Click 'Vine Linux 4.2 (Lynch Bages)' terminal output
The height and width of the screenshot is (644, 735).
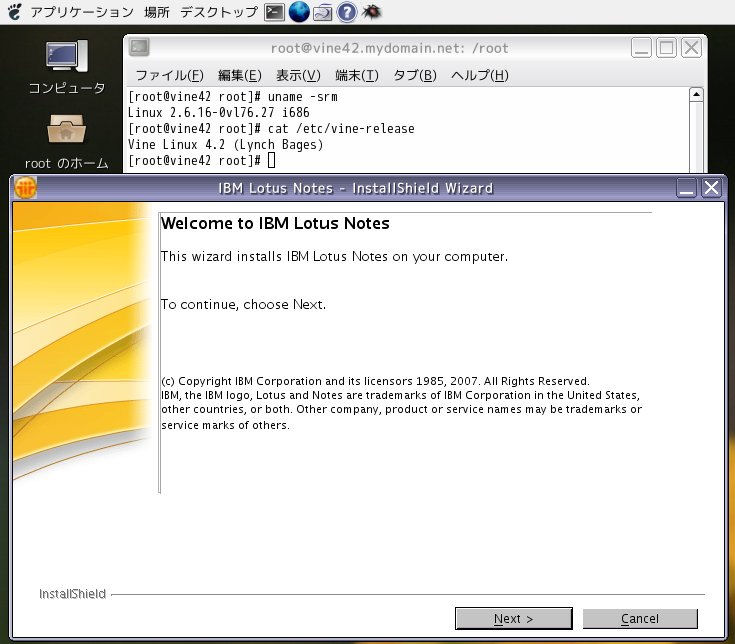click(x=225, y=145)
